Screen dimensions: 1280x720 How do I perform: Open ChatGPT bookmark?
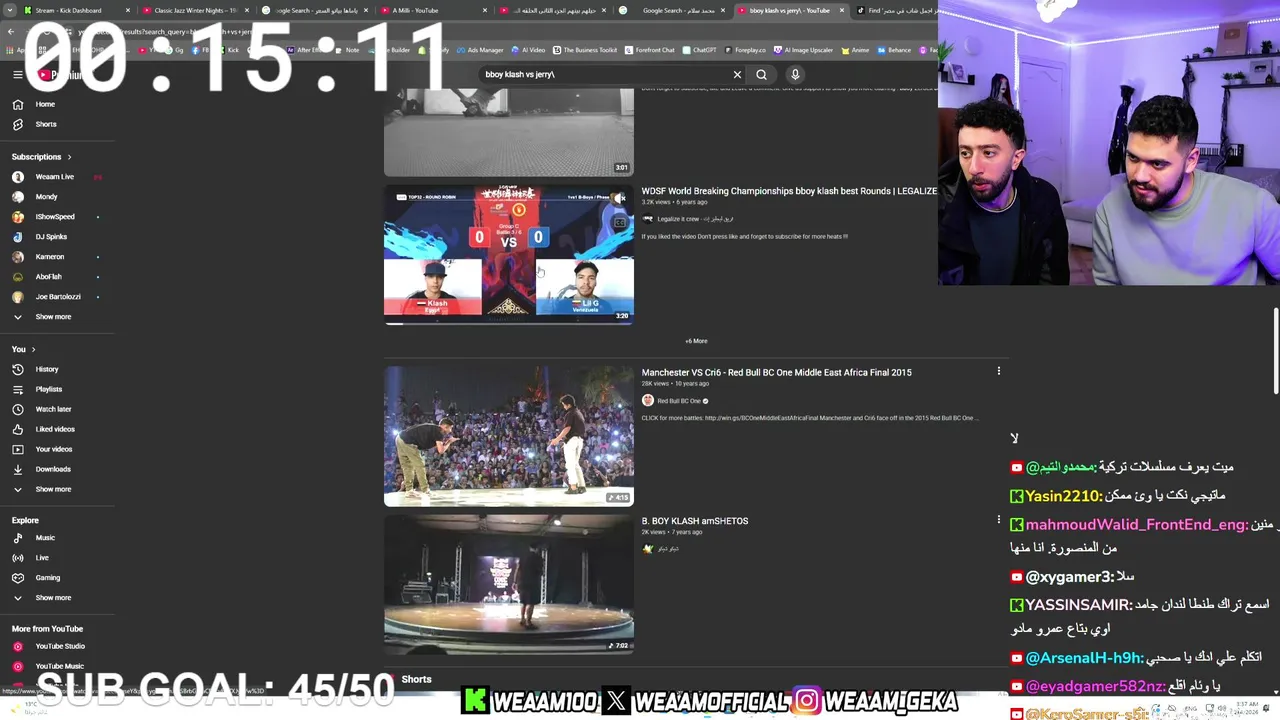[x=699, y=50]
